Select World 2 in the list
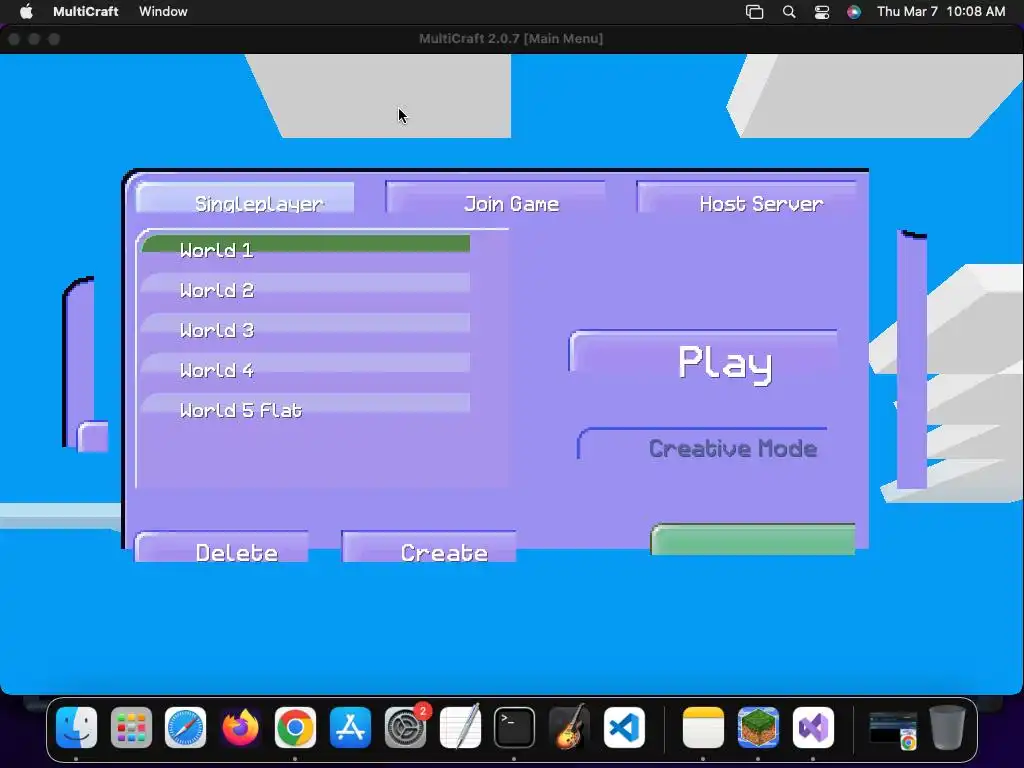 pyautogui.click(x=306, y=288)
